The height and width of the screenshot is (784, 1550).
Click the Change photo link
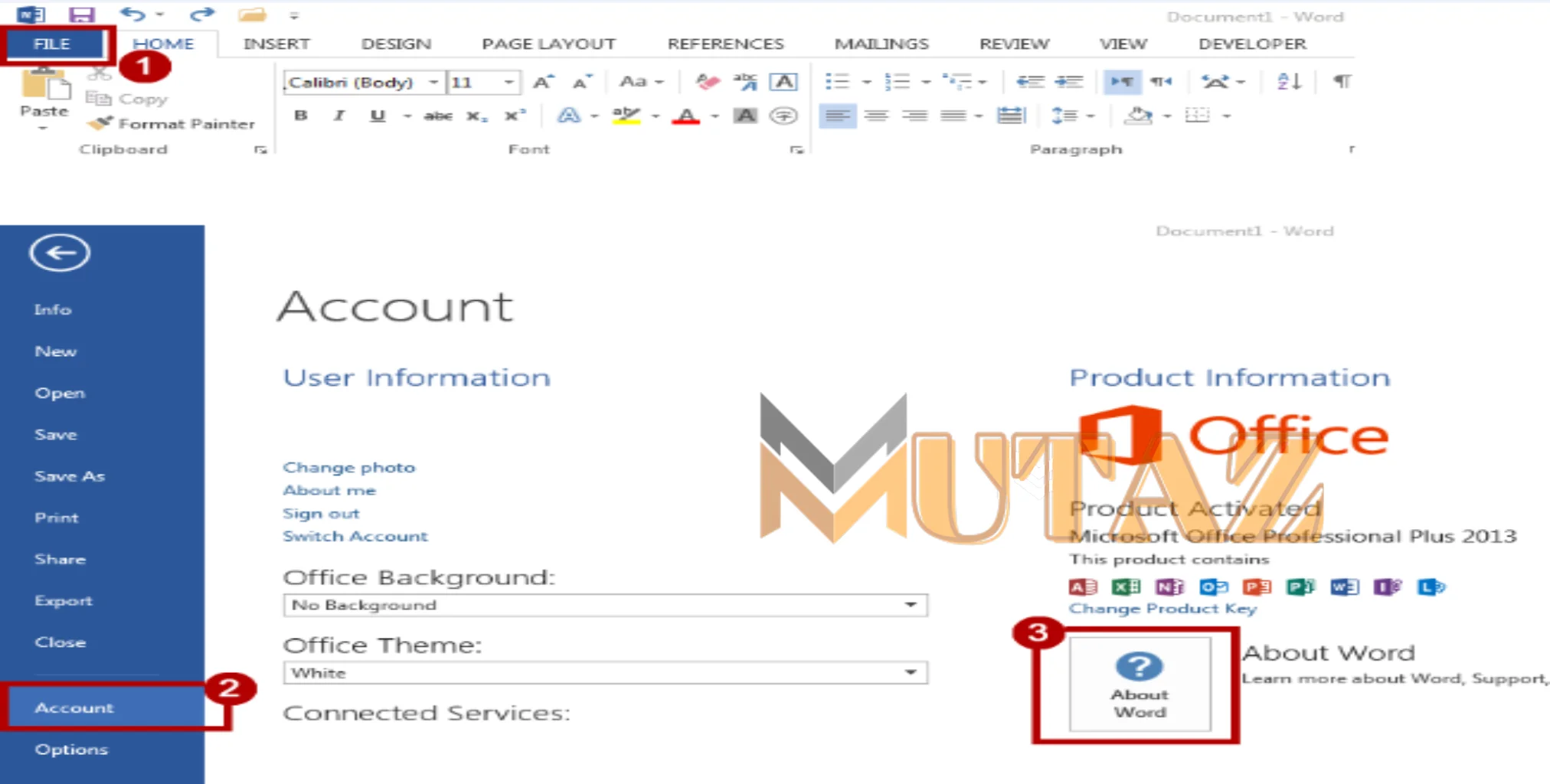click(x=349, y=467)
